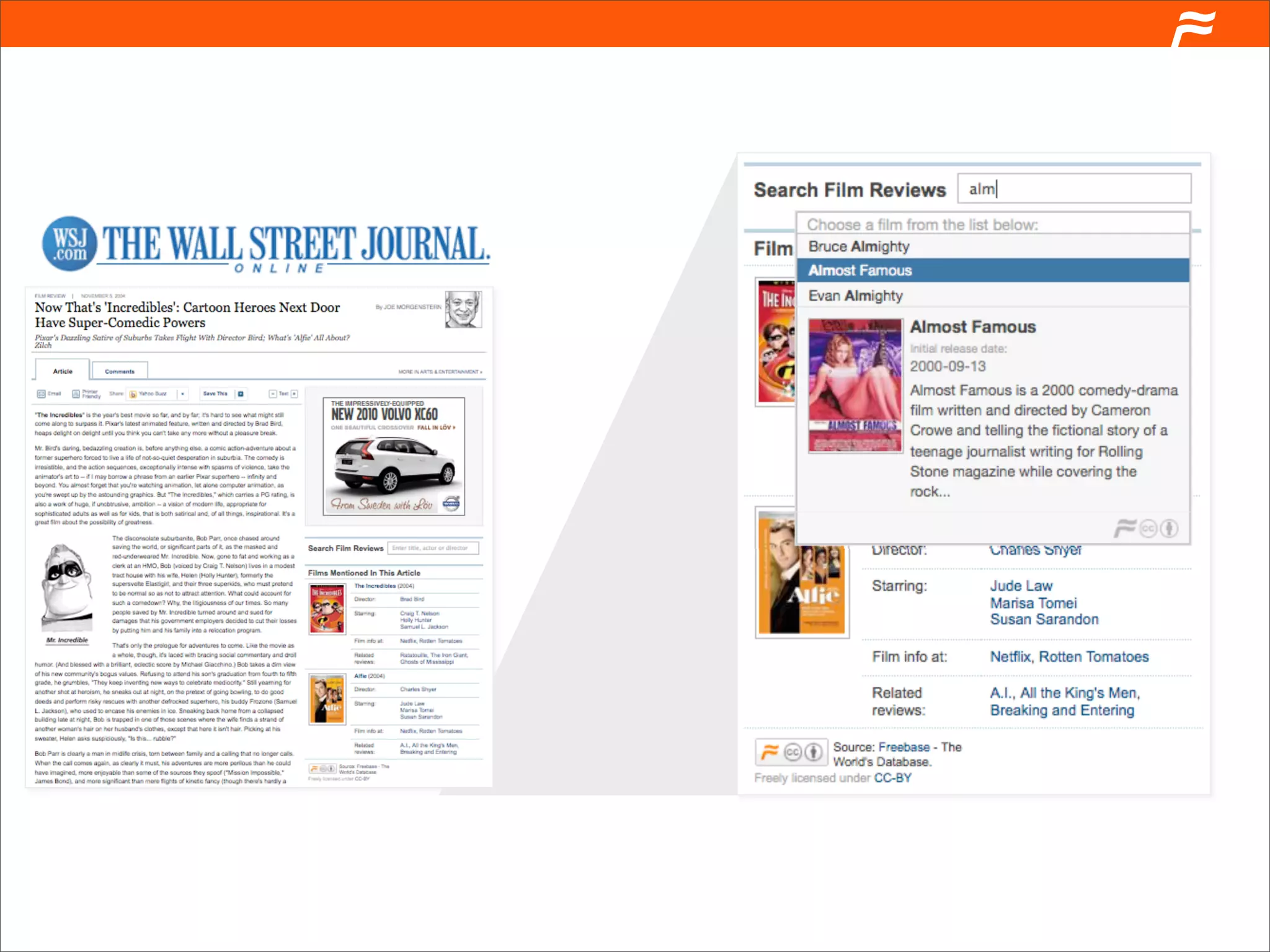
Task: Open the Save This dropdown
Action: 241,394
